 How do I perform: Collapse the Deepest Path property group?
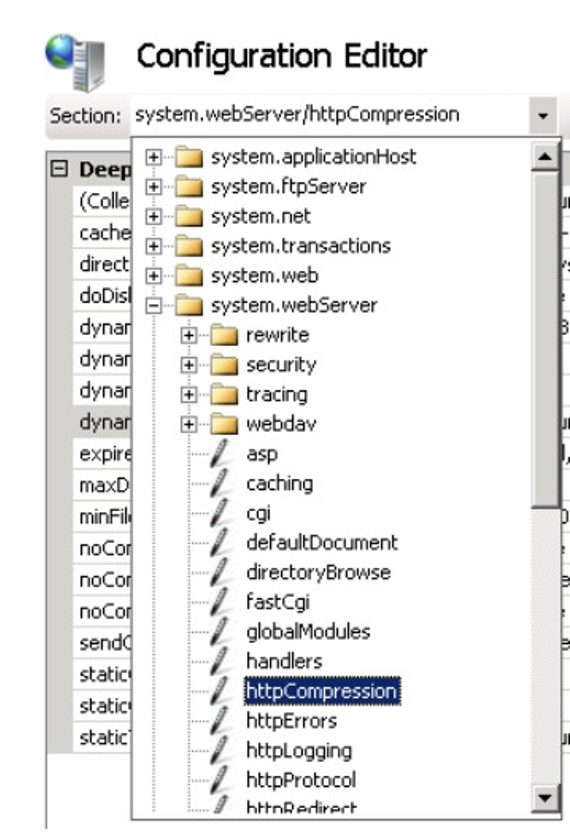[x=58, y=169]
